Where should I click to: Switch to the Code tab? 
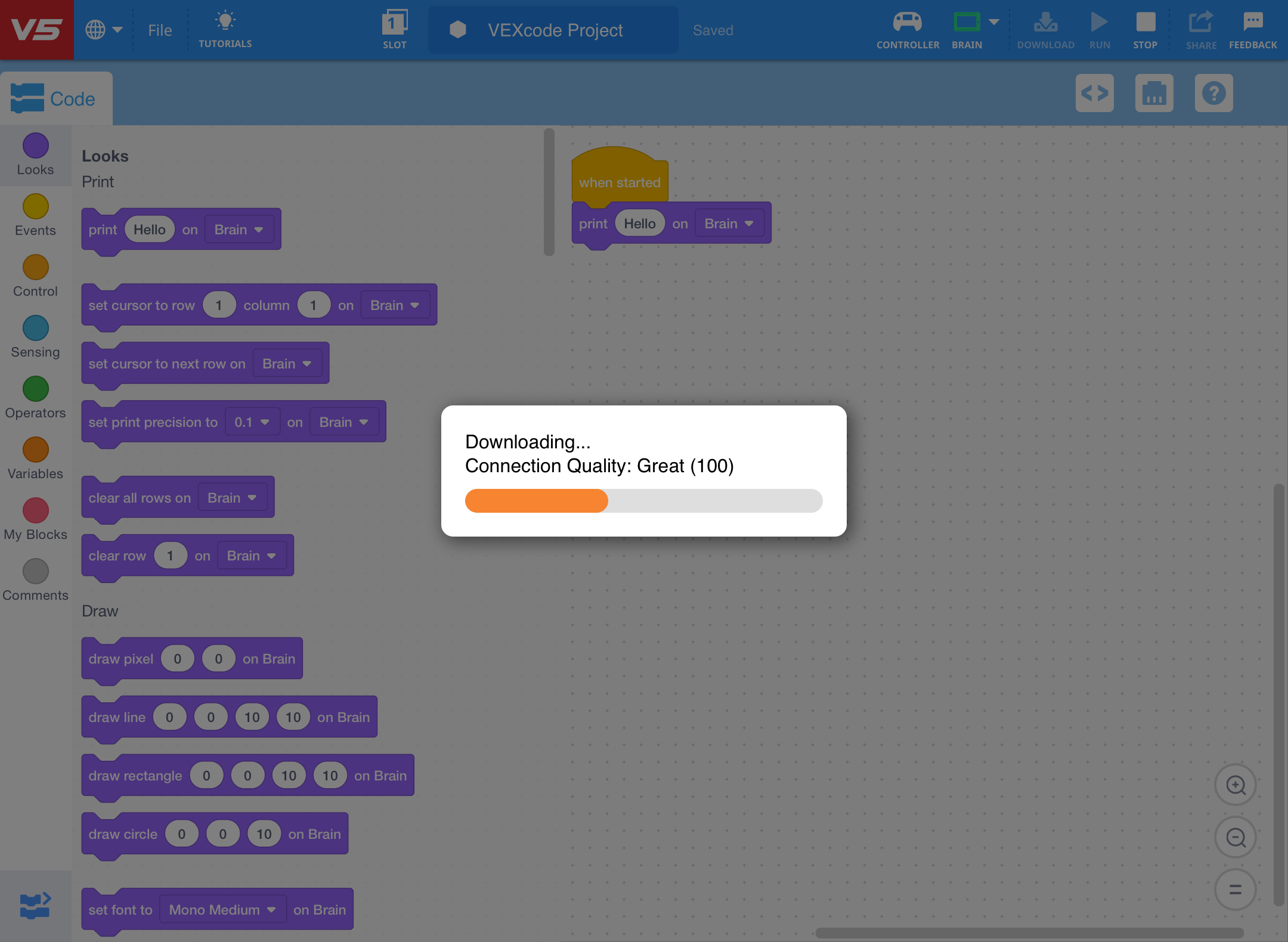coord(57,98)
